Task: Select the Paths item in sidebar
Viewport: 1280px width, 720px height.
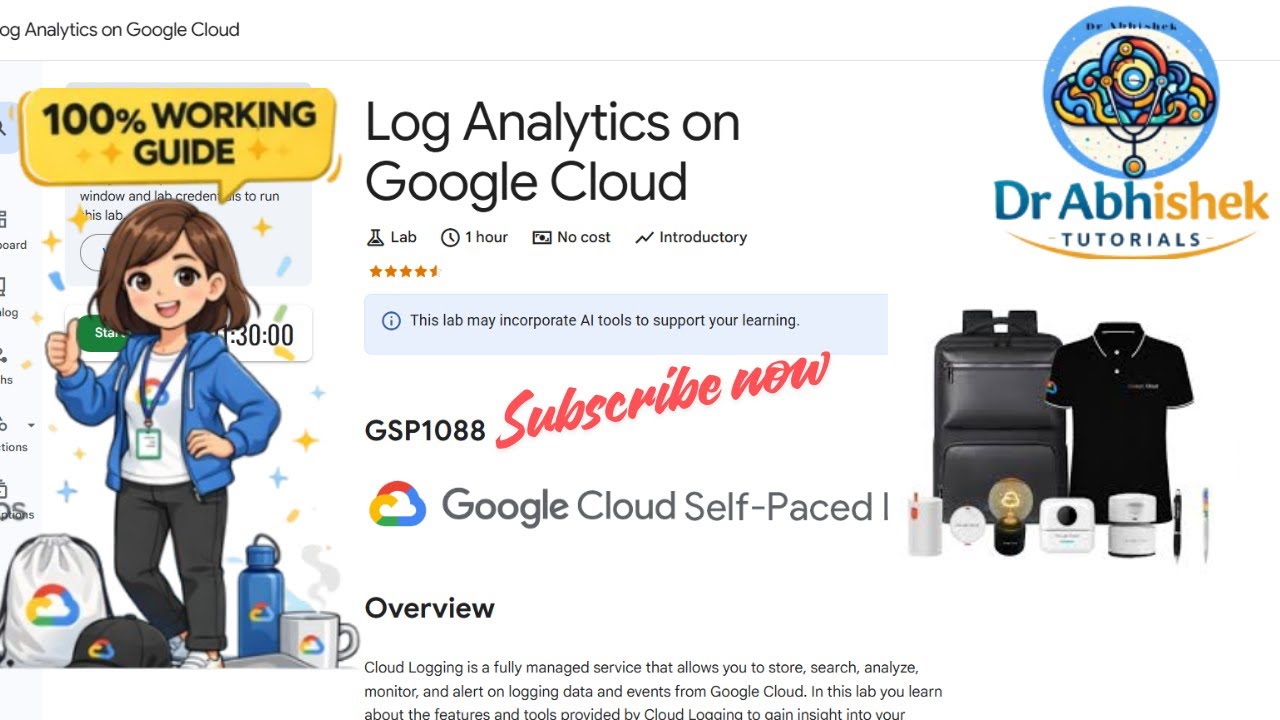Action: point(5,366)
